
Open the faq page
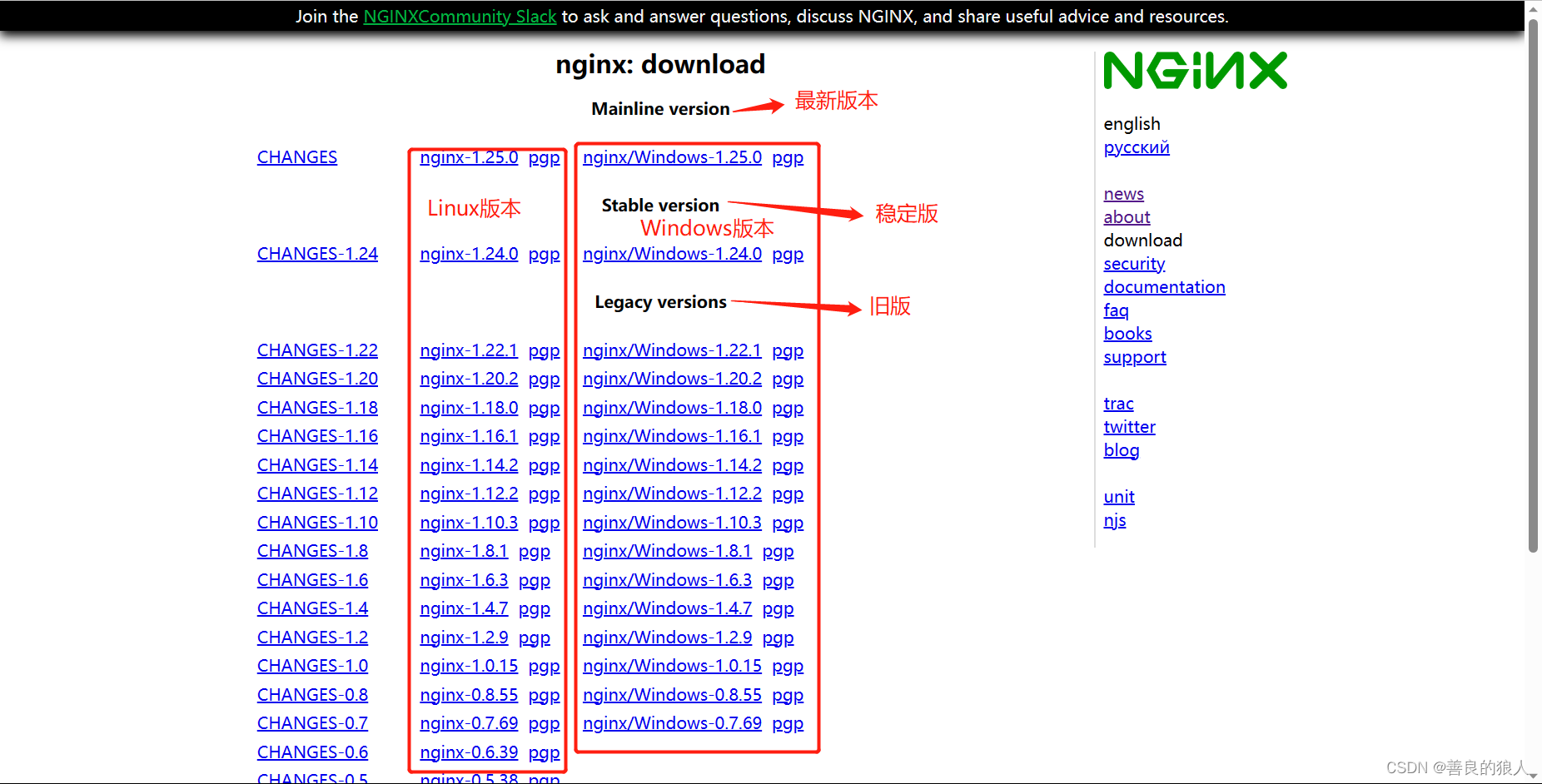(x=1116, y=310)
